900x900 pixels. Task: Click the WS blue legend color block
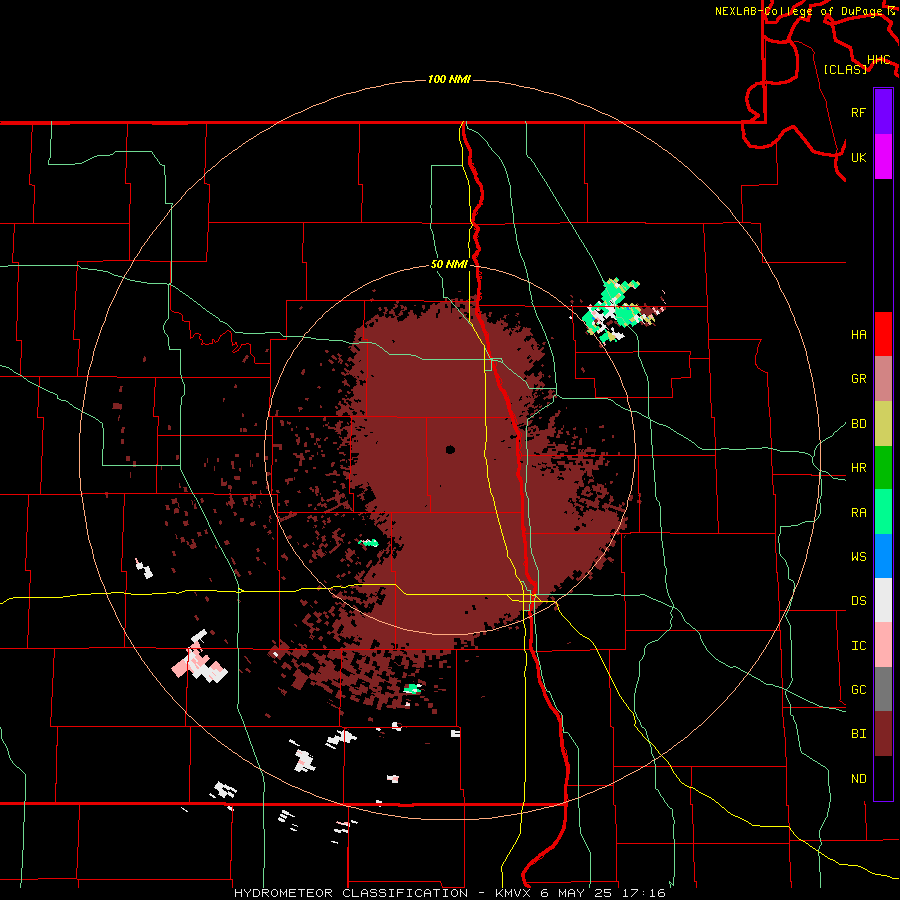[883, 556]
